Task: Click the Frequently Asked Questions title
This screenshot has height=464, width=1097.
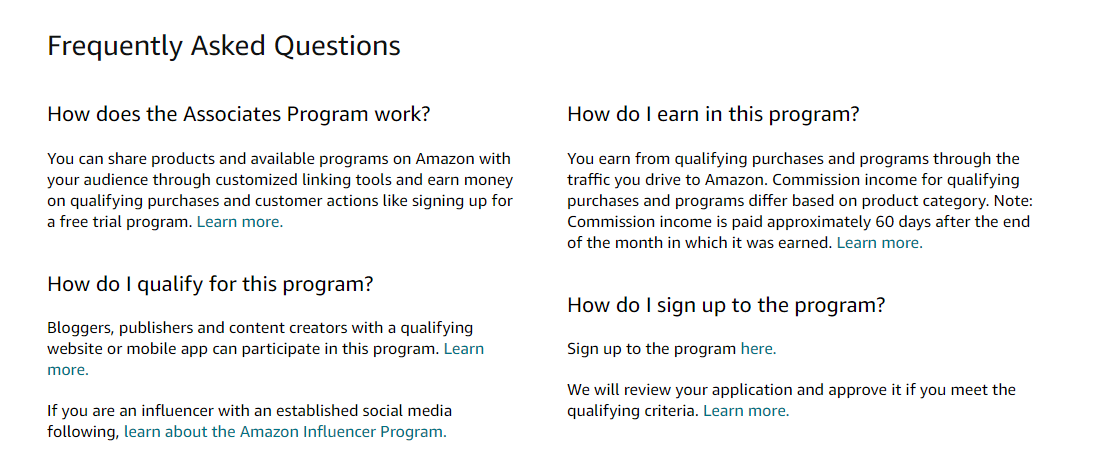Action: point(224,45)
